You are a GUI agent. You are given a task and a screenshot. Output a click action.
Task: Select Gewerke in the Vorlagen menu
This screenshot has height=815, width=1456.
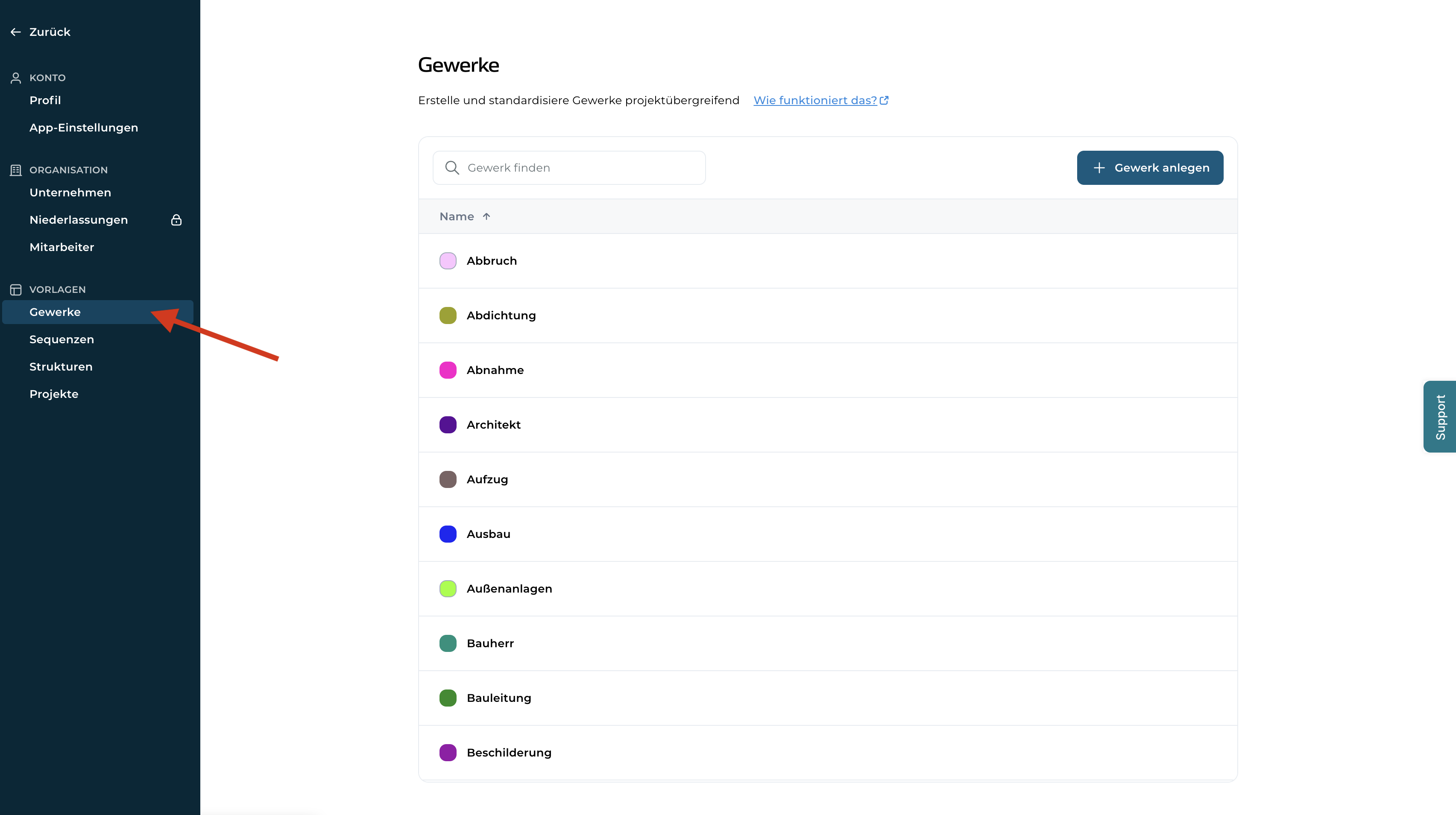[x=98, y=313]
